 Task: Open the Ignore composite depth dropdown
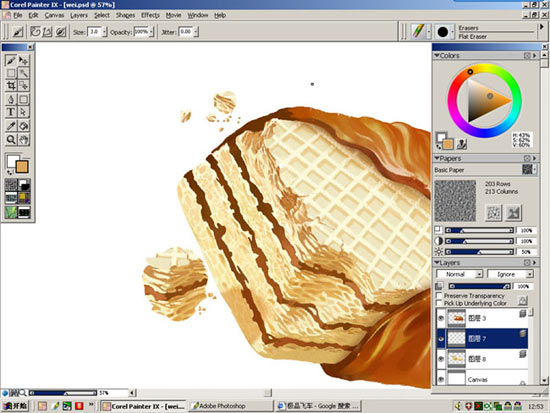coord(510,274)
